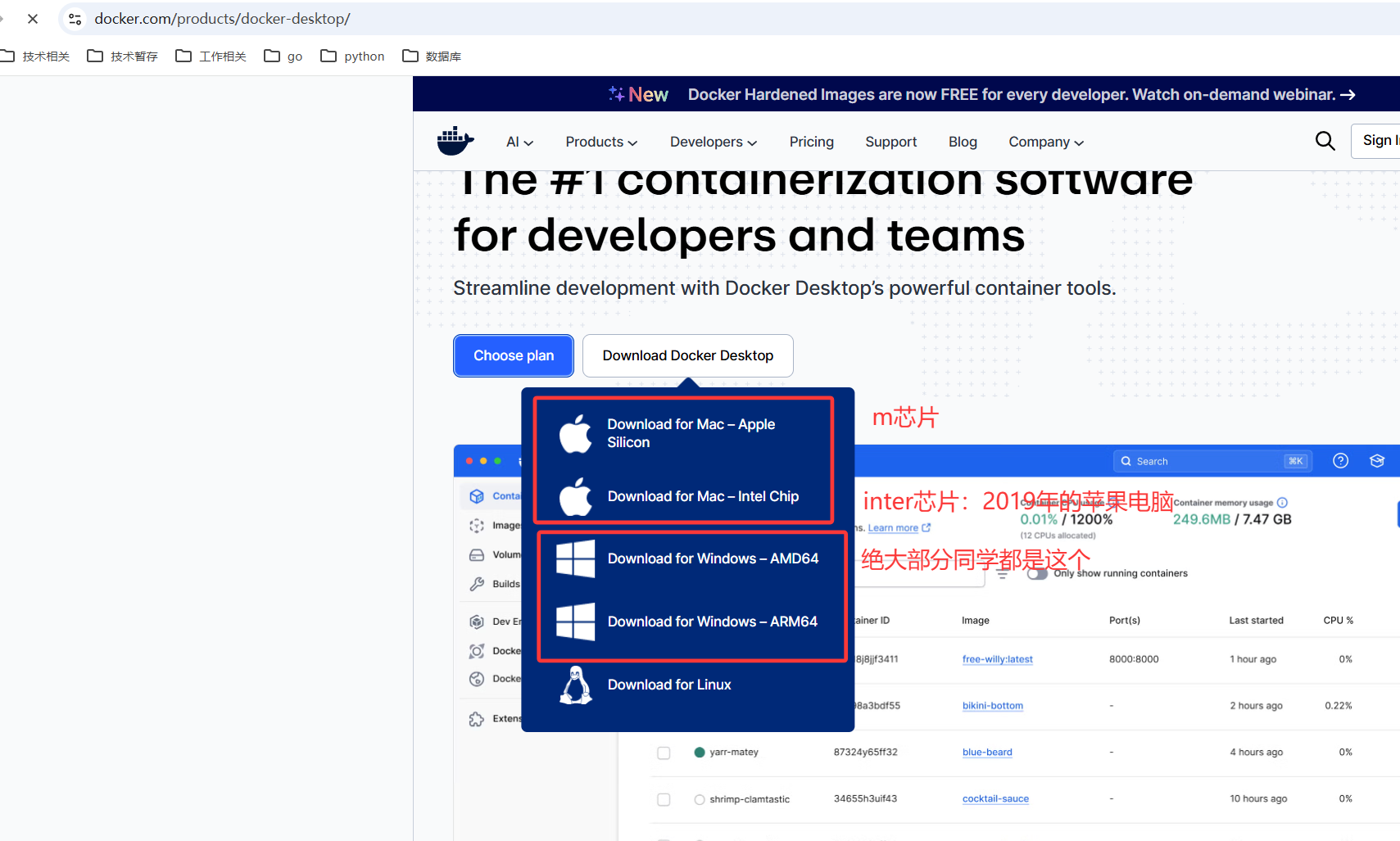Click the Builds wrench icon
Viewport: 1400px width, 841px height.
pyautogui.click(x=477, y=584)
